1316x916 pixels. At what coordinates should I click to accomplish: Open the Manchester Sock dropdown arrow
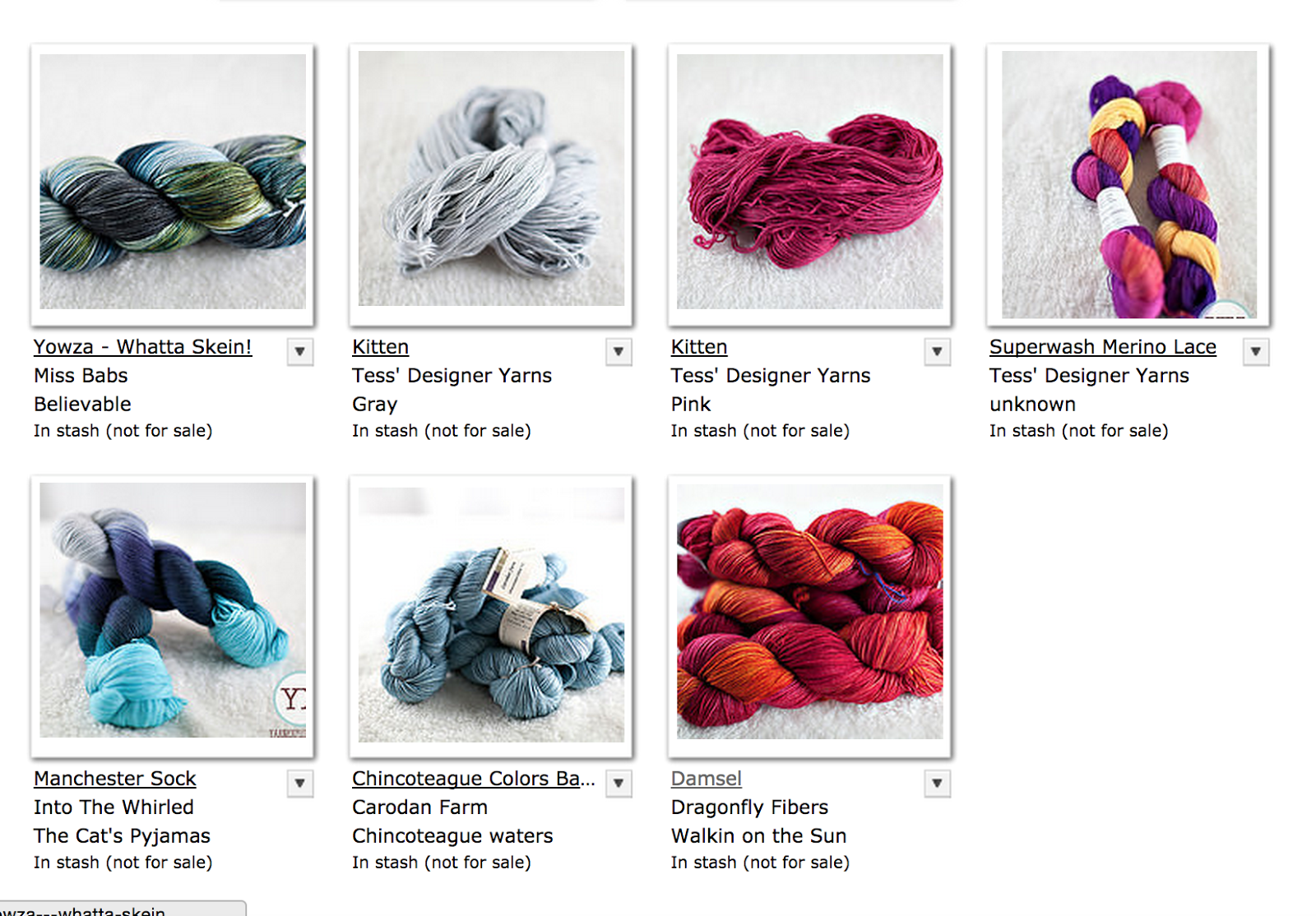tap(300, 784)
